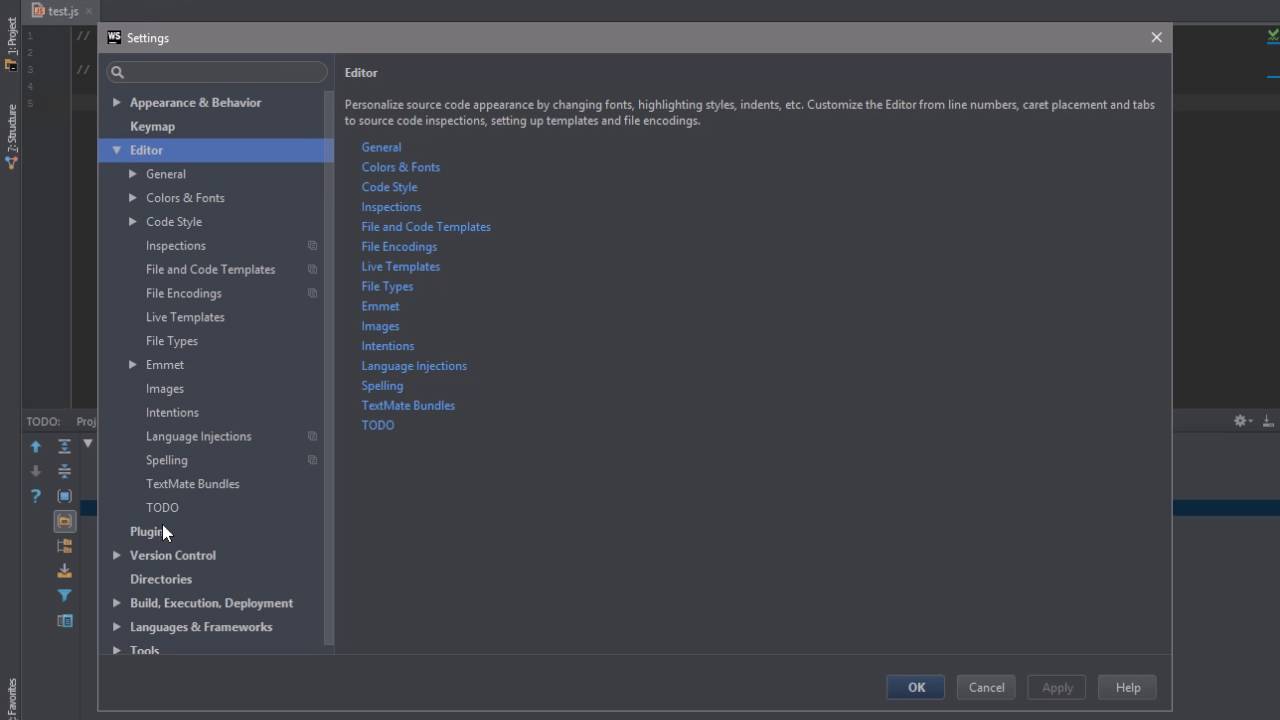Open TODO link in Editor overview
The width and height of the screenshot is (1280, 720).
pos(378,425)
